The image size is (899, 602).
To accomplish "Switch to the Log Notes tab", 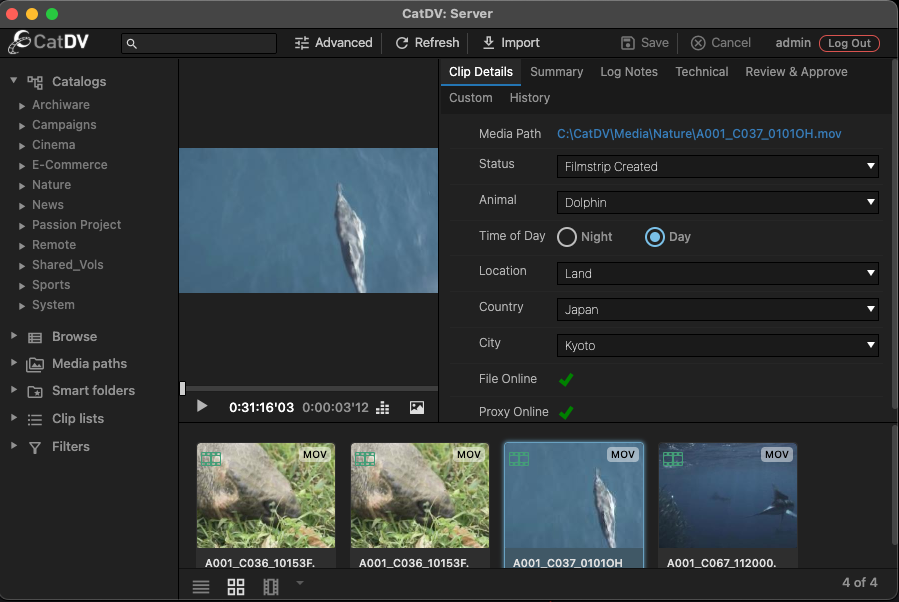I will pos(629,72).
